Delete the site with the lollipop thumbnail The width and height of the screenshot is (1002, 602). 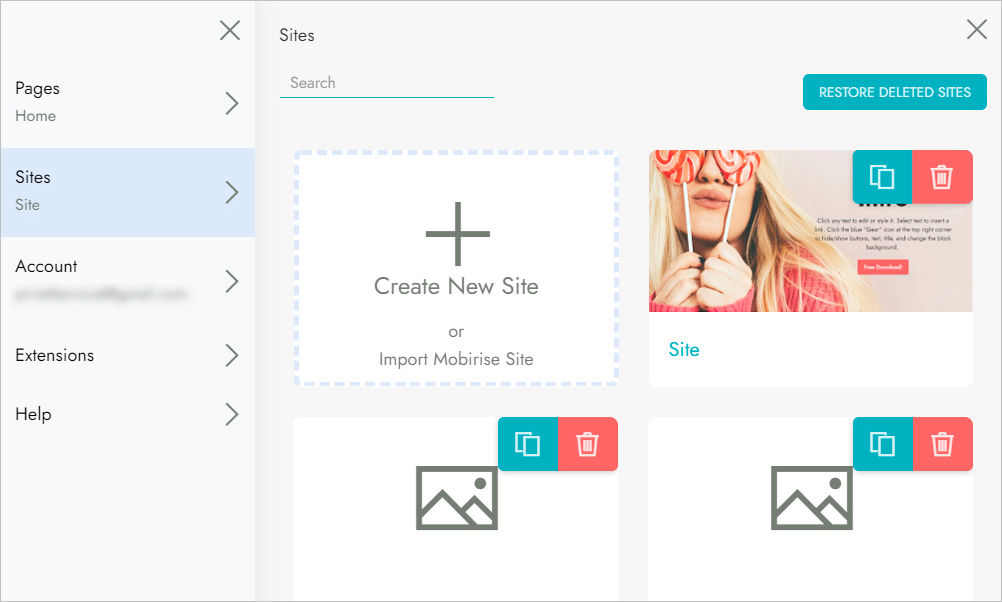(x=942, y=177)
